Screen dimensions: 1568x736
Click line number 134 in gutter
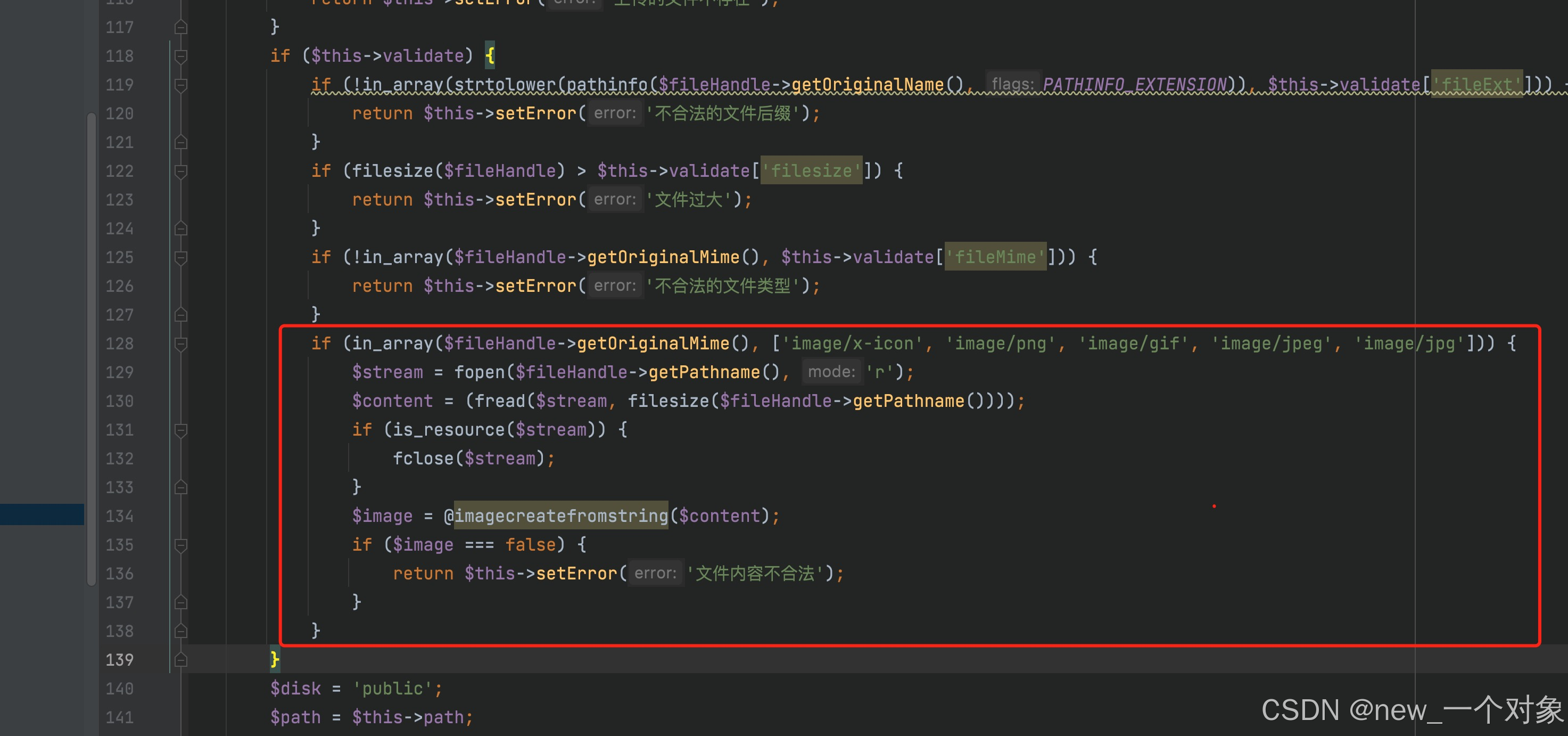point(119,516)
